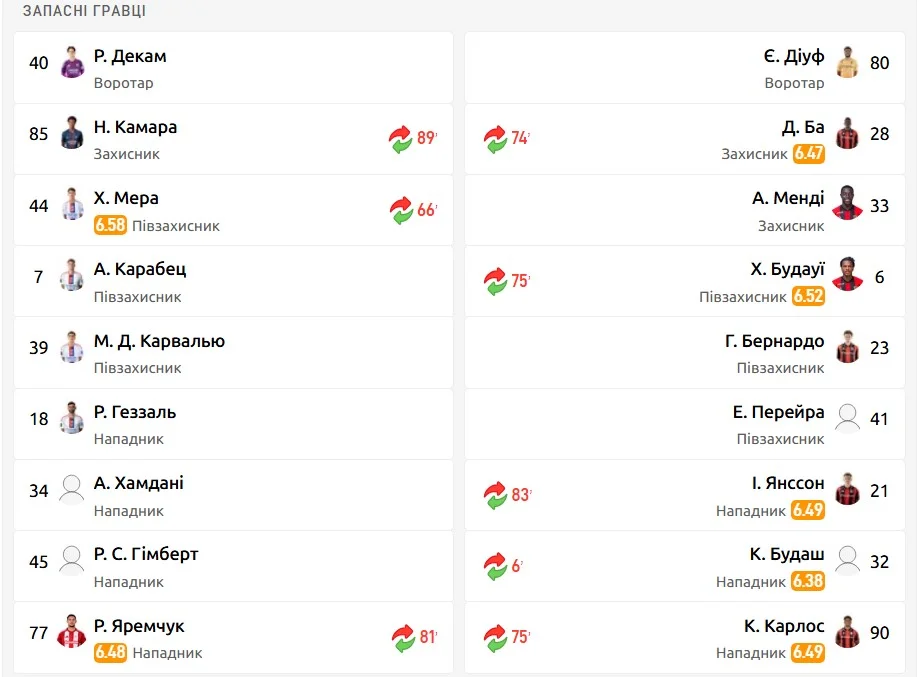This screenshot has height=677, width=919.
Task: Click rating badge 6.38 for К. Будаш
Action: click(x=808, y=581)
